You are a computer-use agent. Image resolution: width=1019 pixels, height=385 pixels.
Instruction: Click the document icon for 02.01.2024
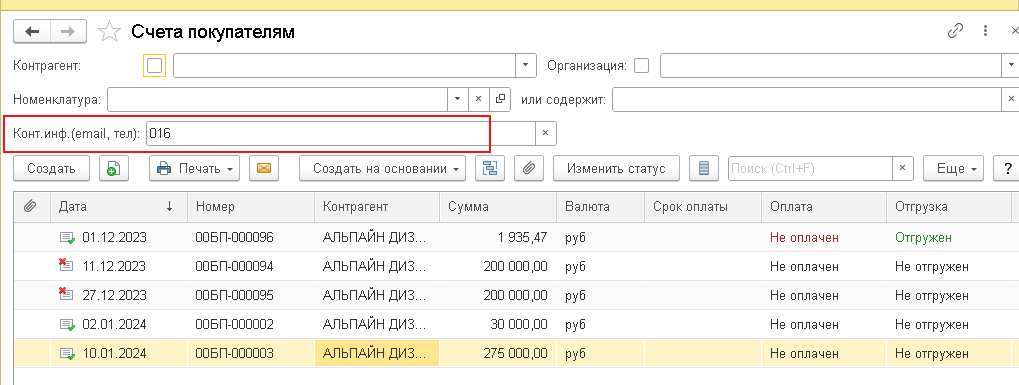pyautogui.click(x=67, y=324)
